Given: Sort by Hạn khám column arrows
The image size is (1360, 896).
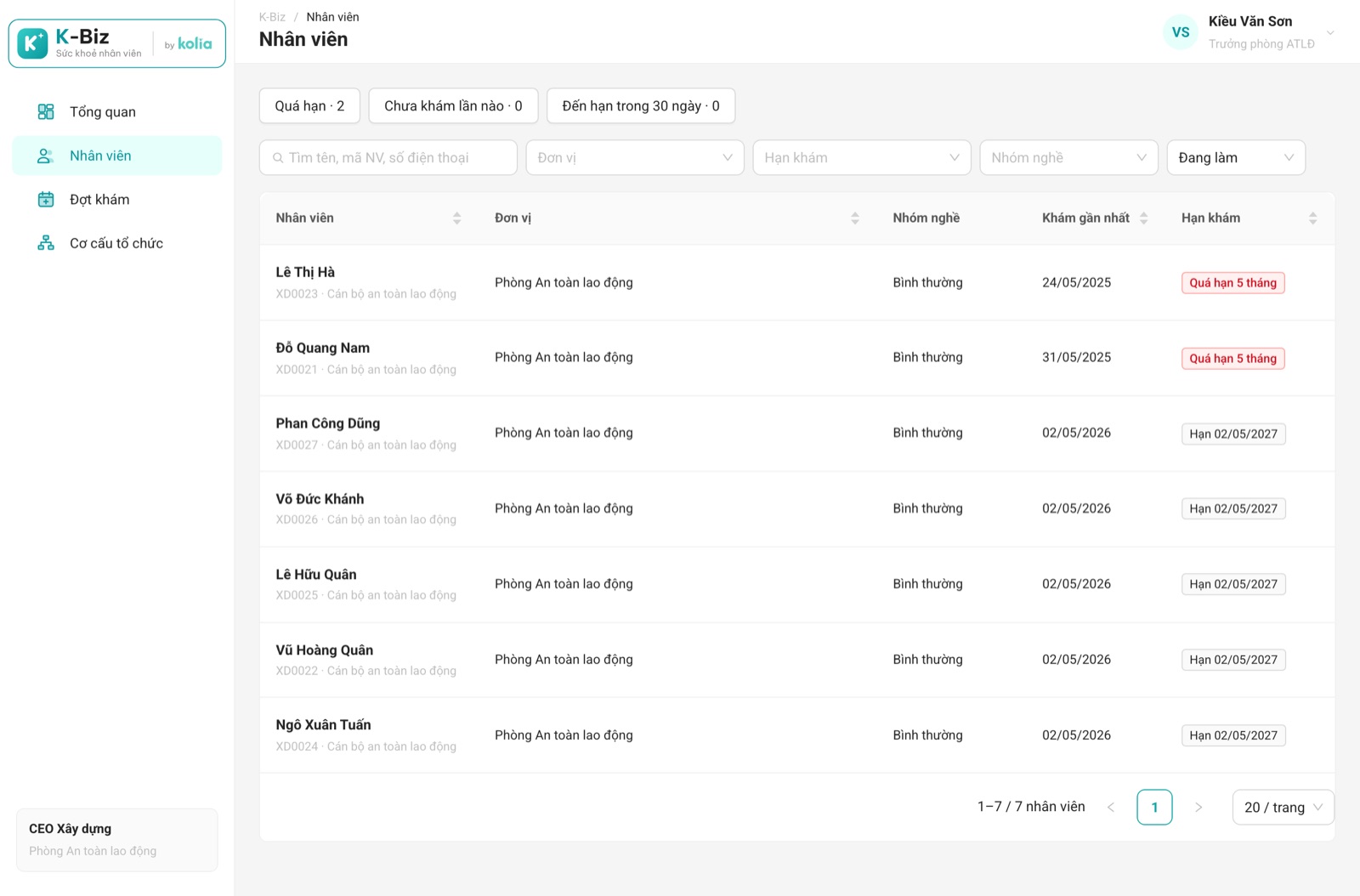Looking at the screenshot, I should pos(1312,218).
